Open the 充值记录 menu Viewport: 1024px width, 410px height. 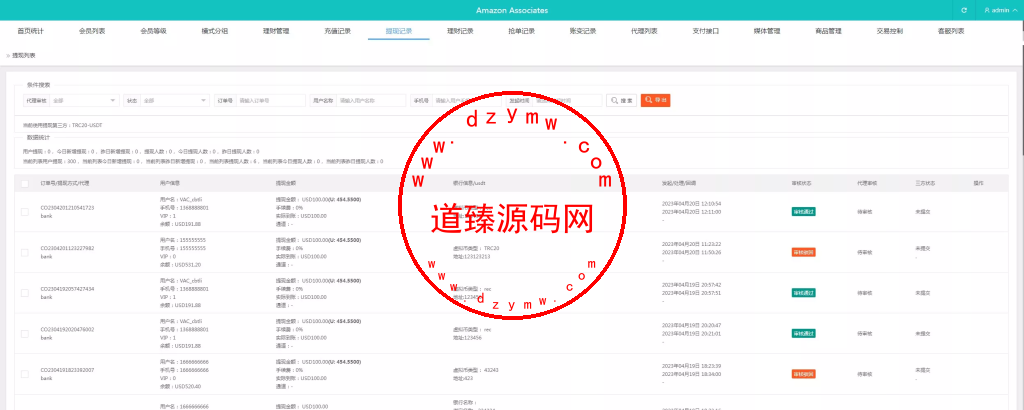pyautogui.click(x=338, y=31)
